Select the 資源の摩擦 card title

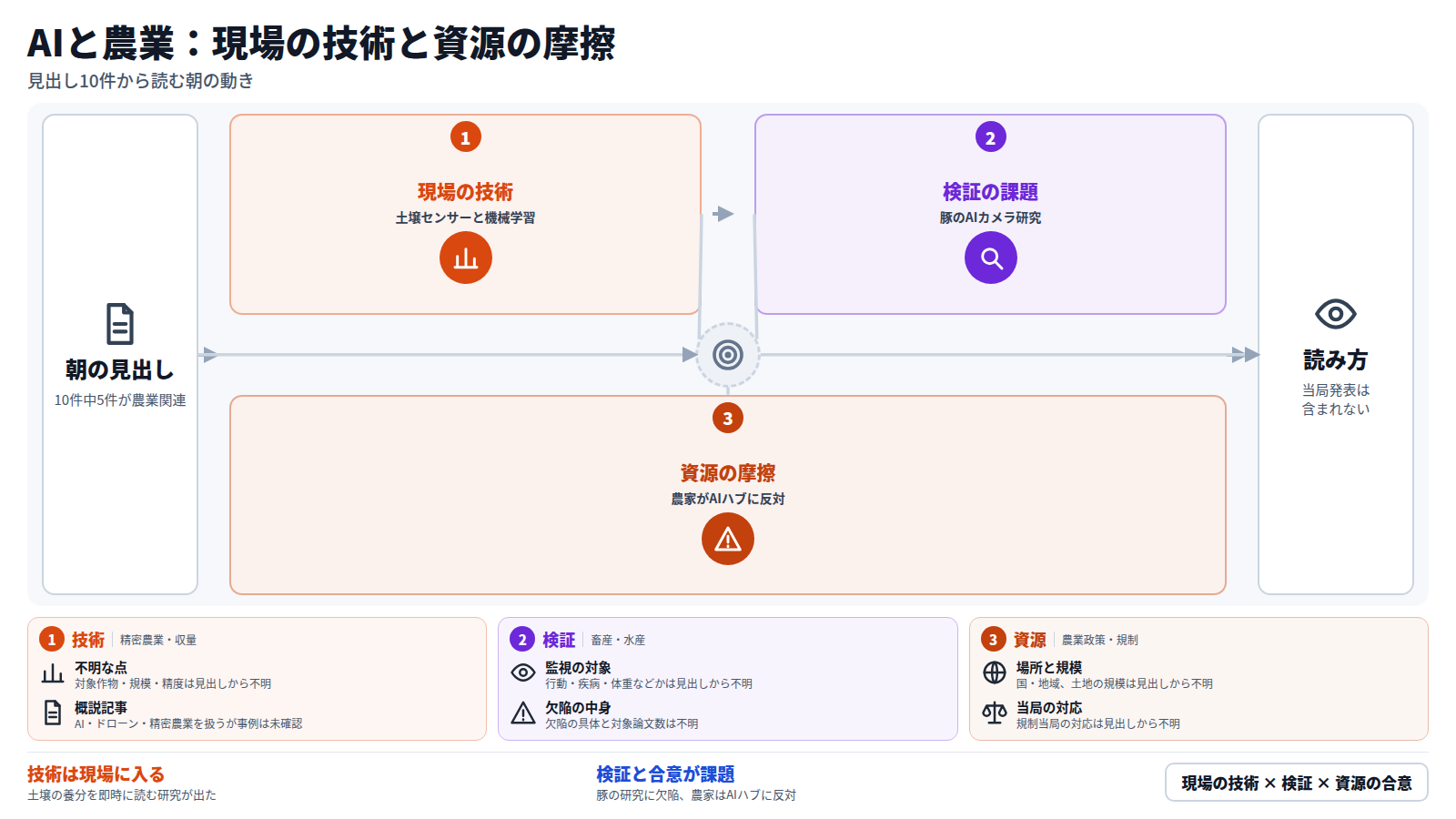pyautogui.click(x=728, y=473)
